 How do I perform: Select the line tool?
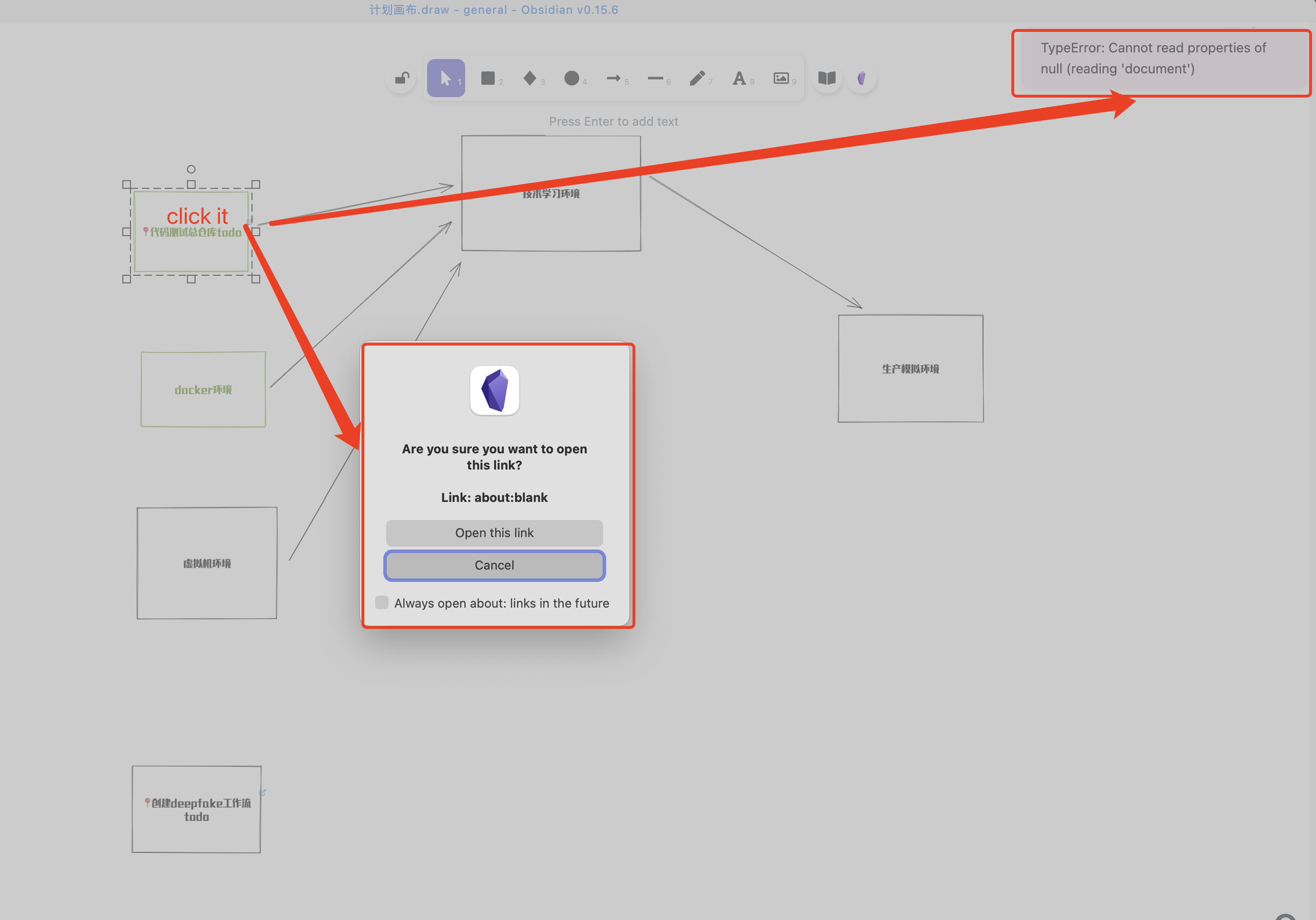tap(655, 78)
